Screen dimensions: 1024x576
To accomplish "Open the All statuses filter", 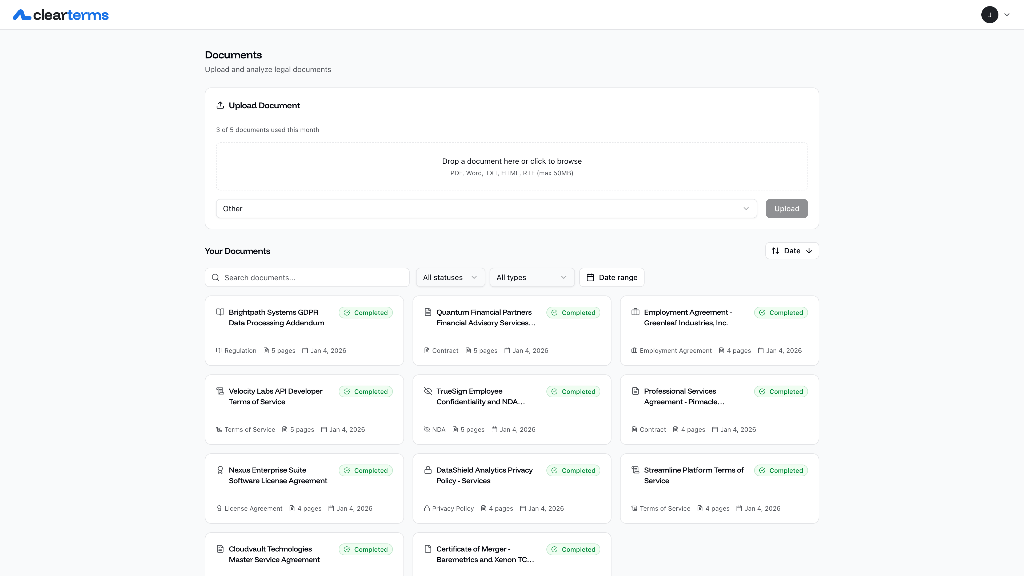I will click(x=450, y=278).
